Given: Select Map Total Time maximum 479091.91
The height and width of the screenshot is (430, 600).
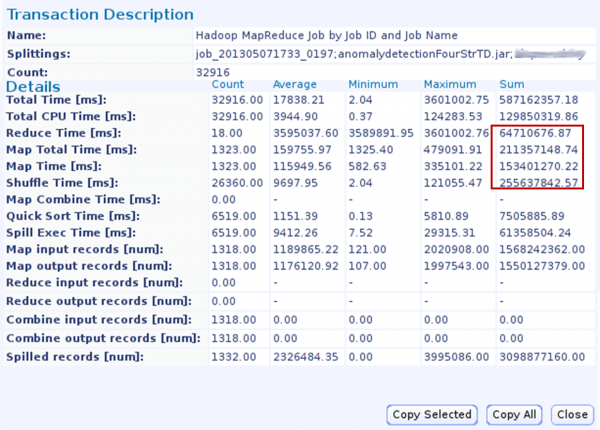Looking at the screenshot, I should tap(453, 150).
